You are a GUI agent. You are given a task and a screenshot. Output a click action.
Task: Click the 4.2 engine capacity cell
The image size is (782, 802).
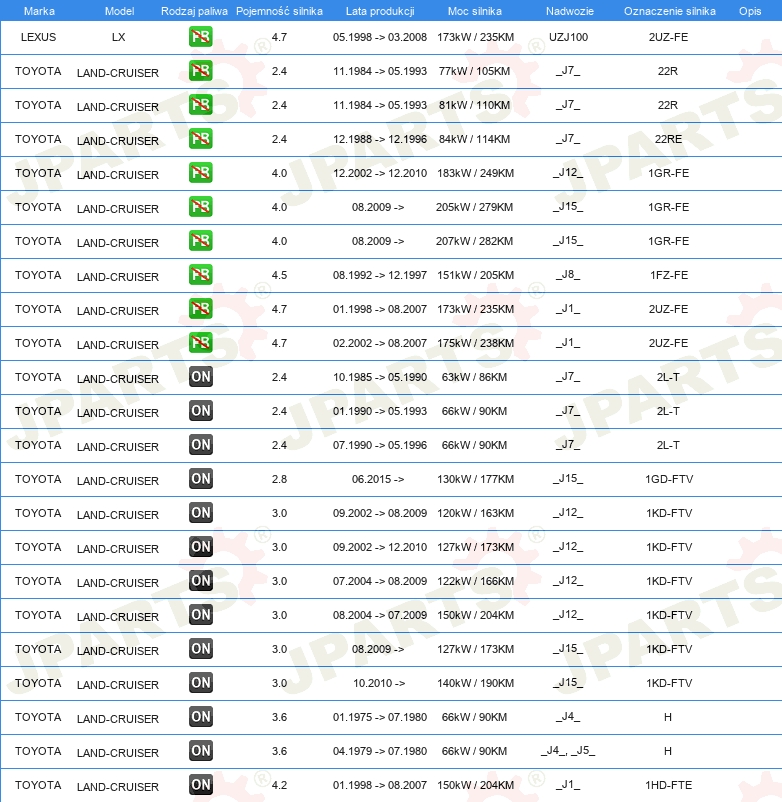pos(279,785)
